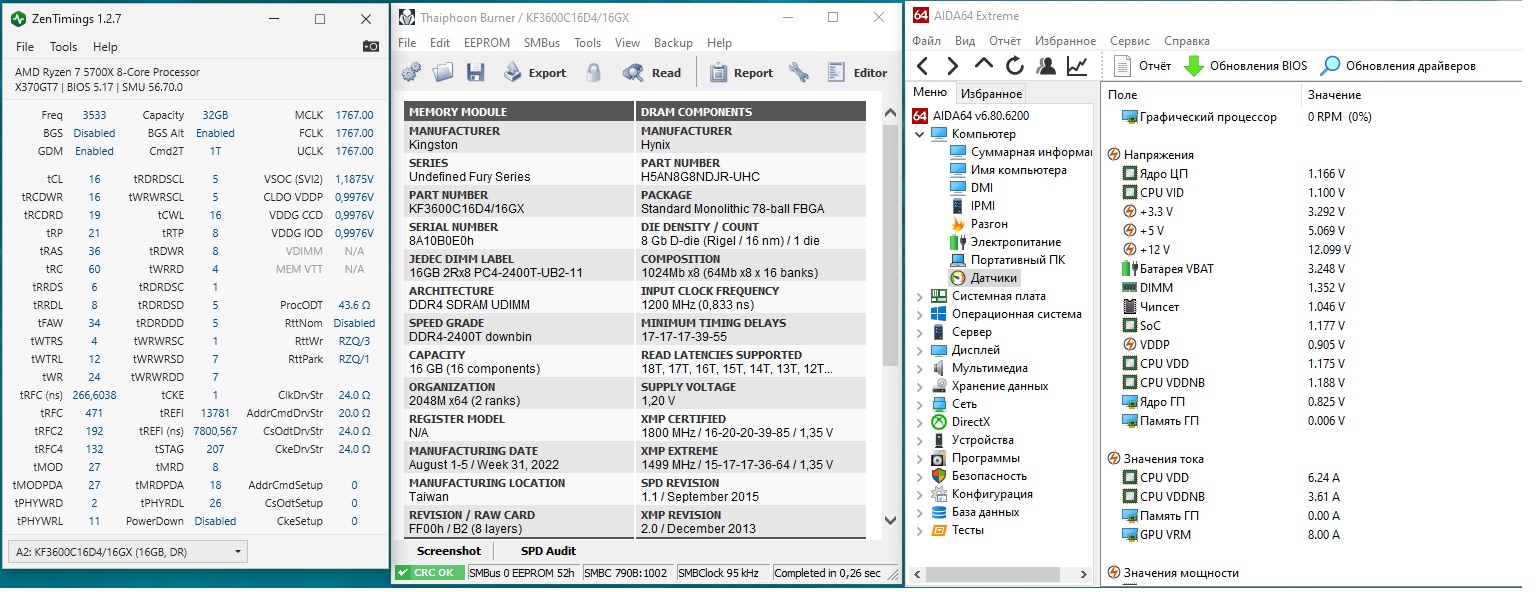The width and height of the screenshot is (1539, 592).
Task: Click the open folder icon in Thaiphoon Burner
Action: 443,72
